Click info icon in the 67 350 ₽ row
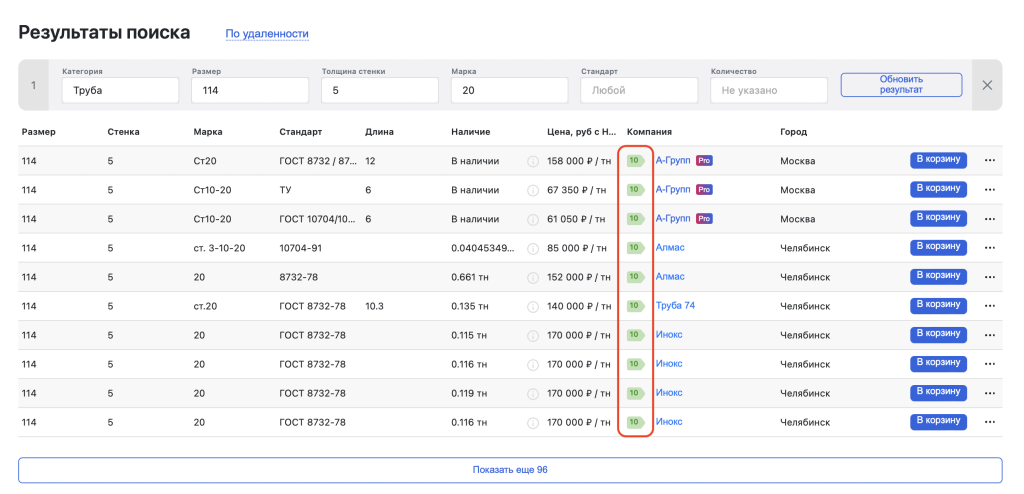1024x494 pixels. pyautogui.click(x=533, y=190)
